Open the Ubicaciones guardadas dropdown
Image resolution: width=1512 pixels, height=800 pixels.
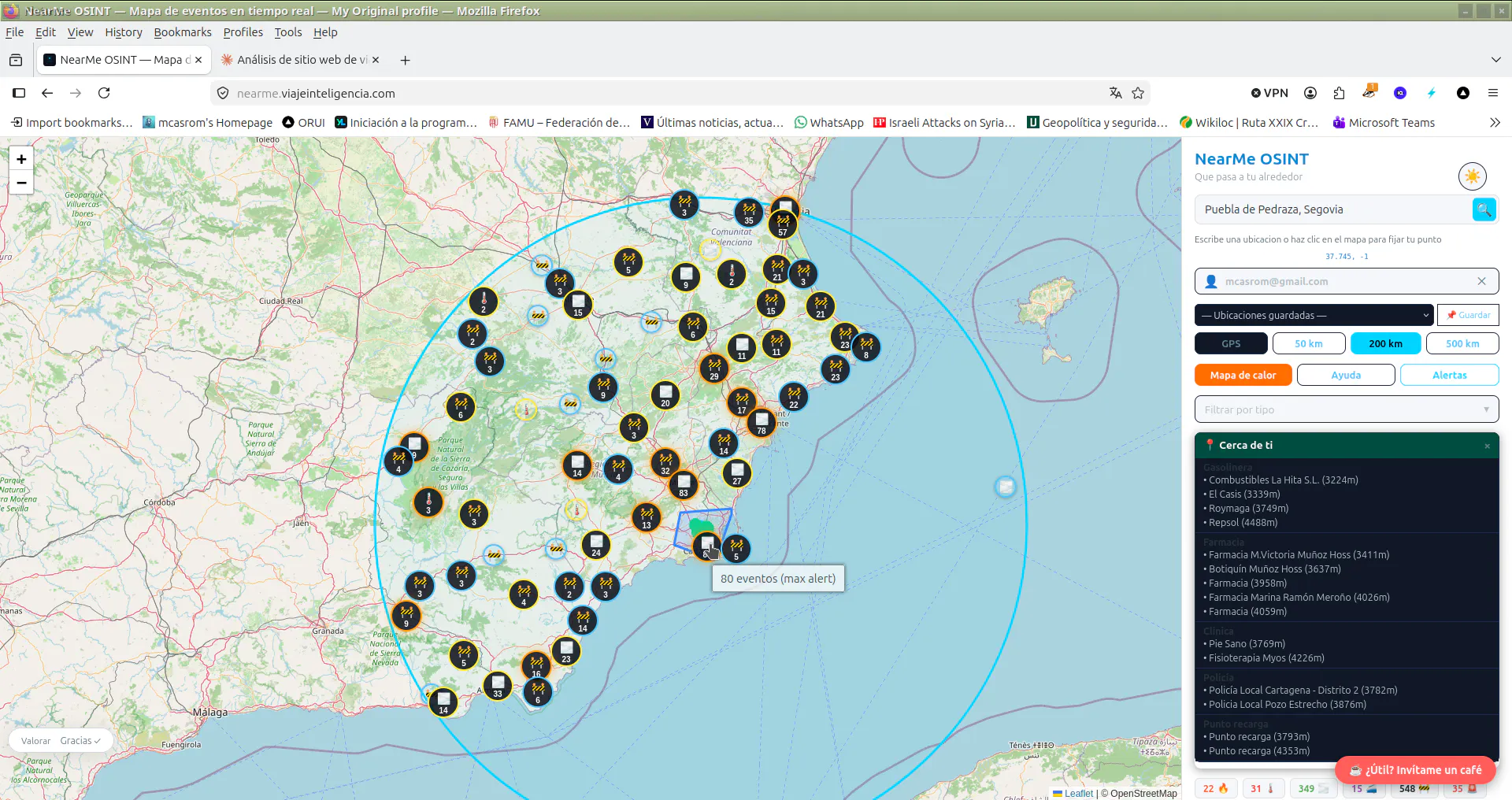[1314, 315]
